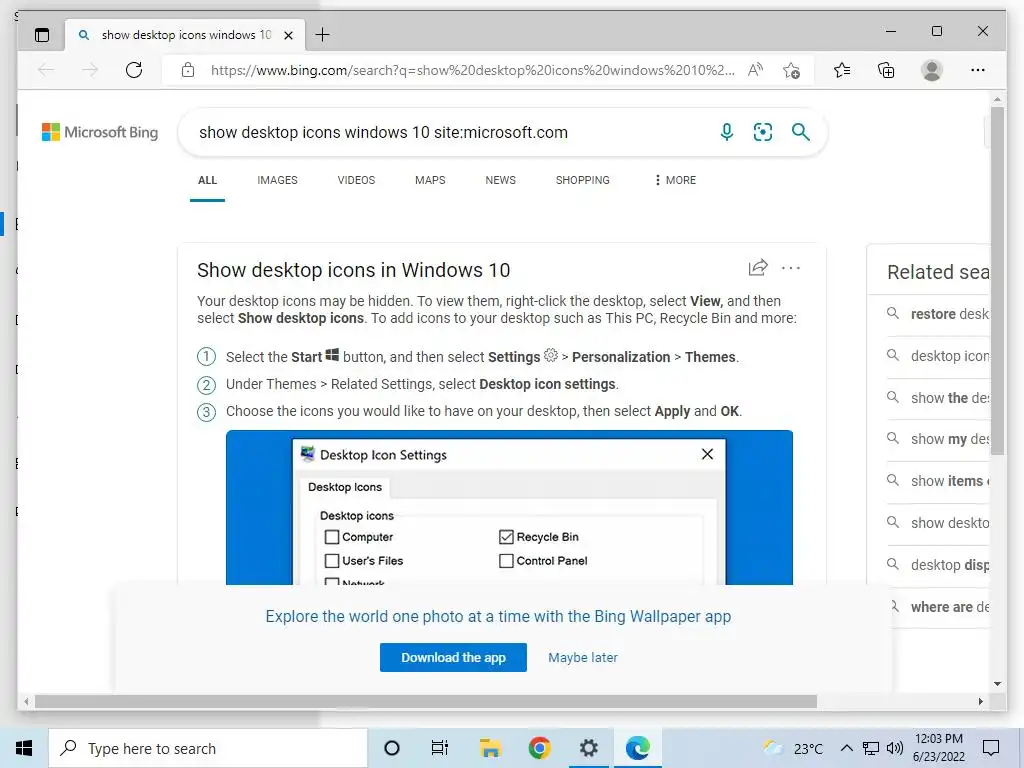Click the Read aloud icon
This screenshot has height=768, width=1024.
click(x=756, y=70)
